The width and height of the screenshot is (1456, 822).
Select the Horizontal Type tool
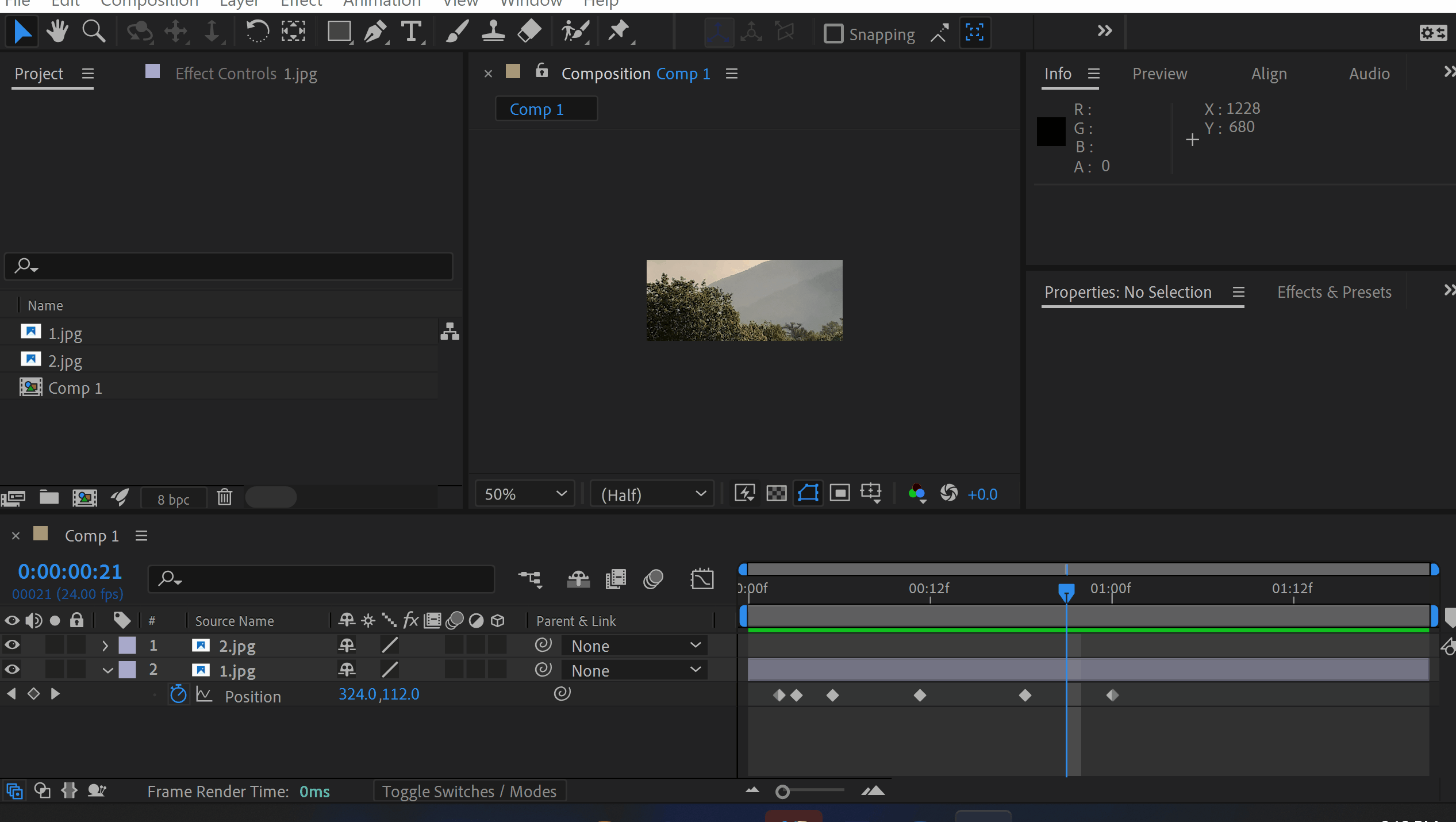(x=411, y=32)
